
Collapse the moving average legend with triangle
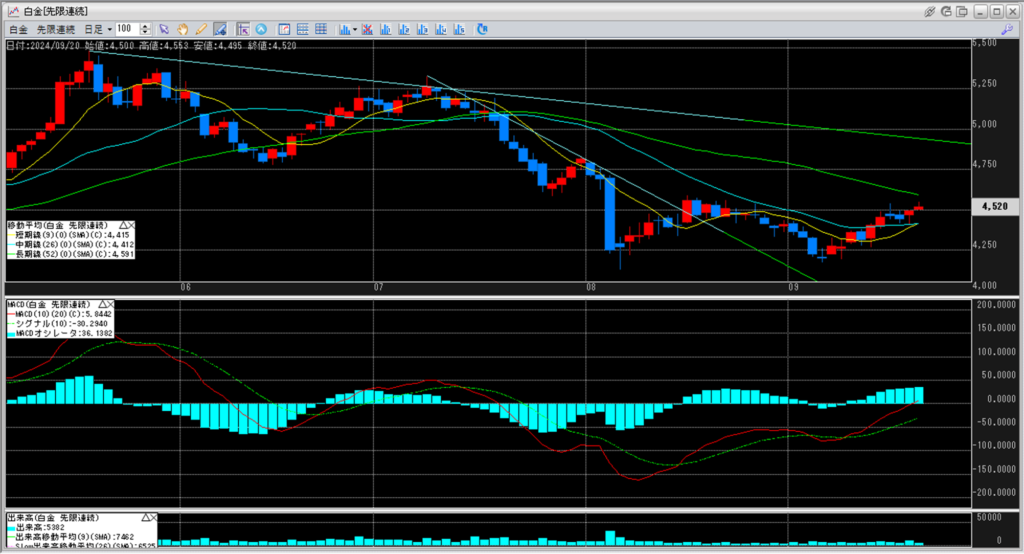tap(122, 226)
